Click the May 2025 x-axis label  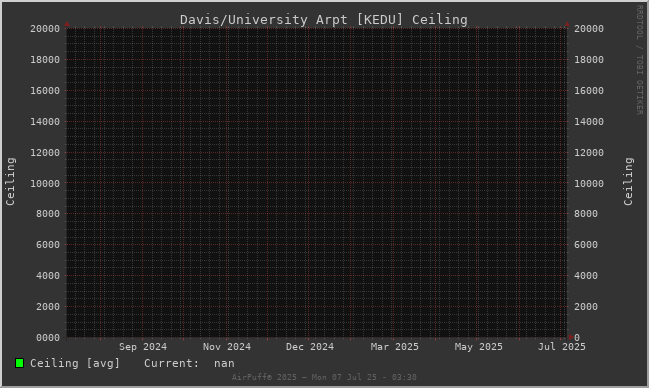coord(478,347)
